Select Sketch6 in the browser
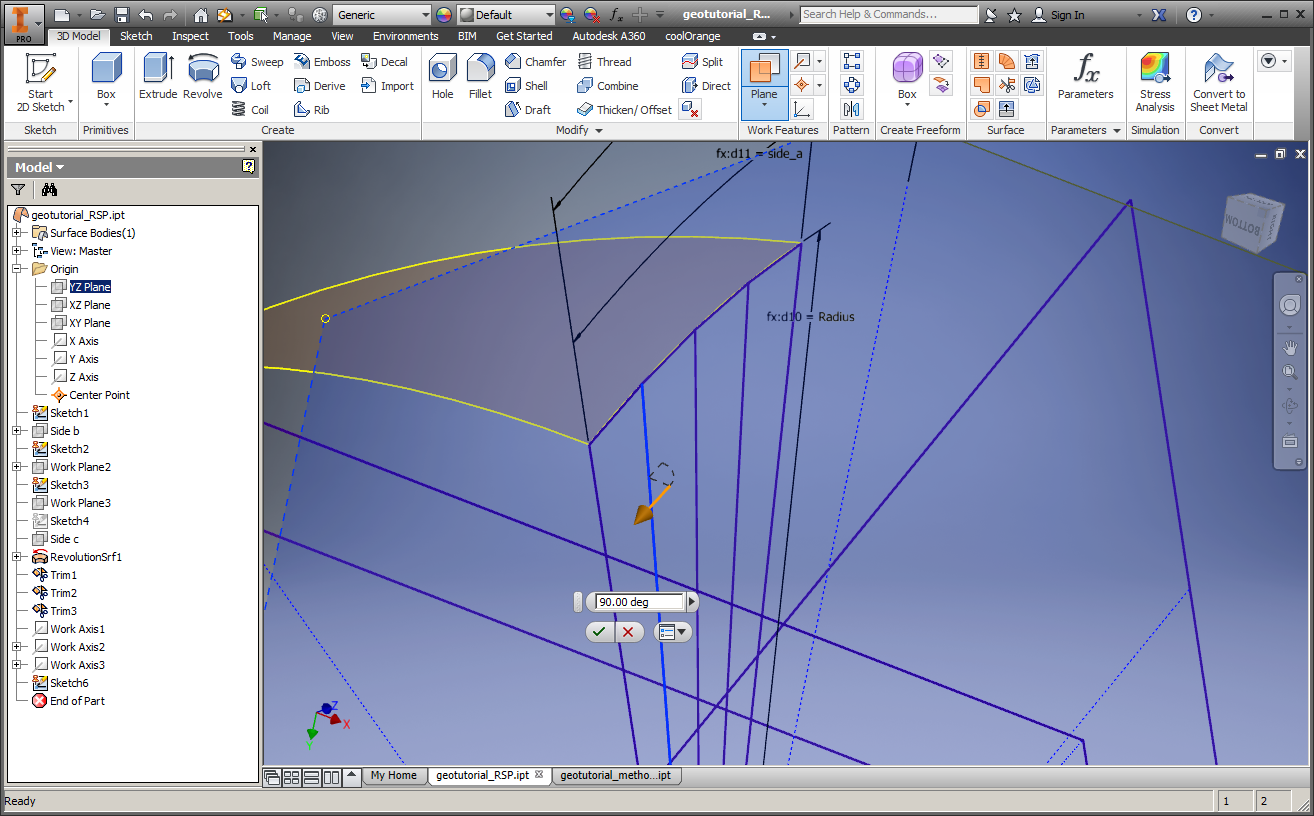1314x816 pixels. [x=69, y=683]
